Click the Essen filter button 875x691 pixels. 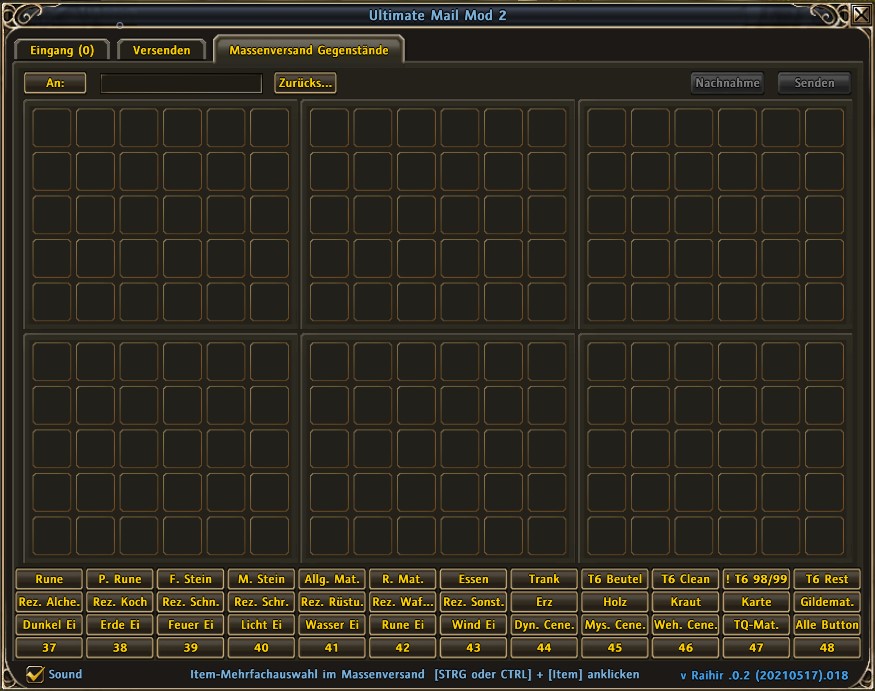pyautogui.click(x=473, y=579)
